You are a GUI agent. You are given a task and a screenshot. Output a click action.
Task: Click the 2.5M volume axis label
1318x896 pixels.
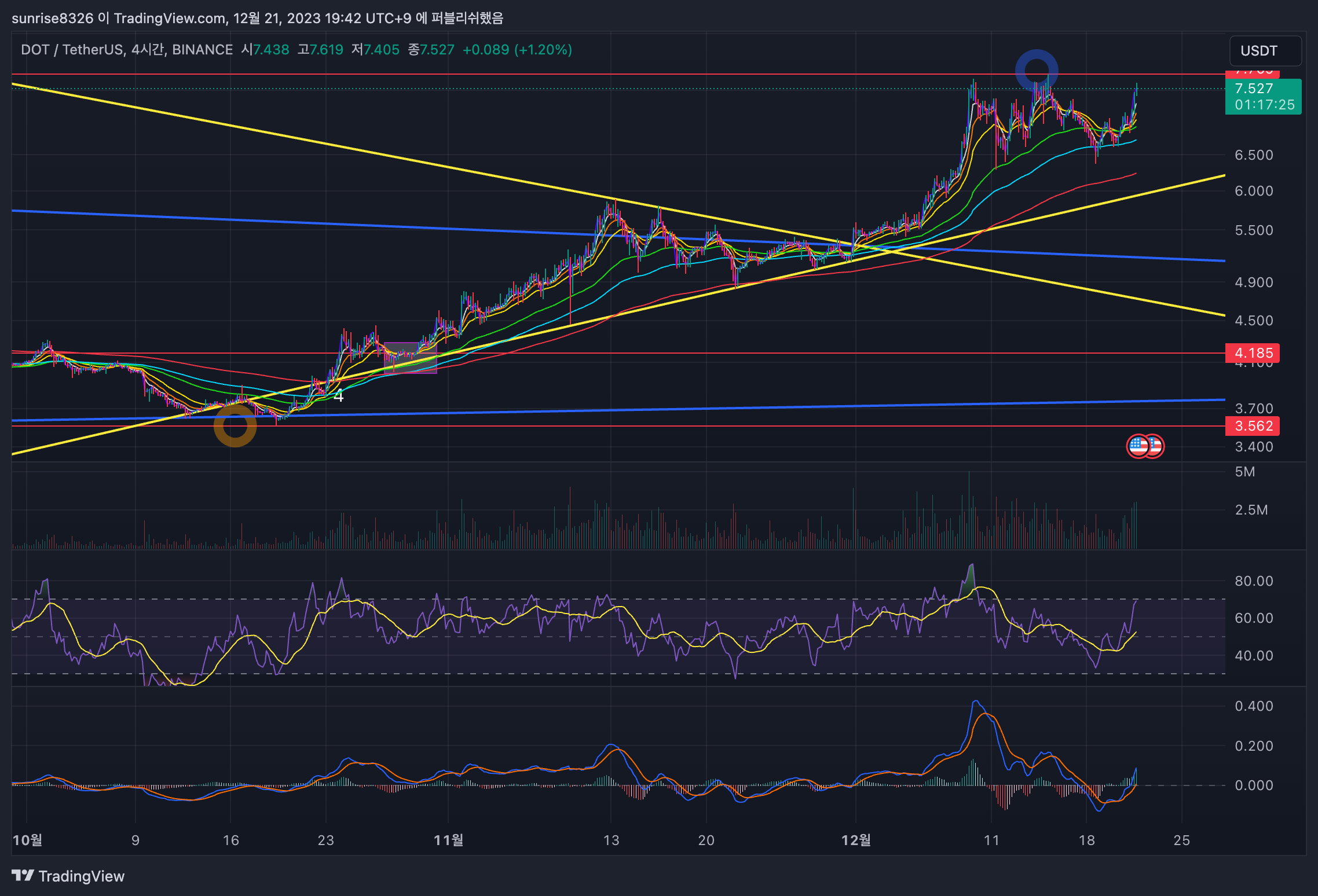pyautogui.click(x=1251, y=510)
